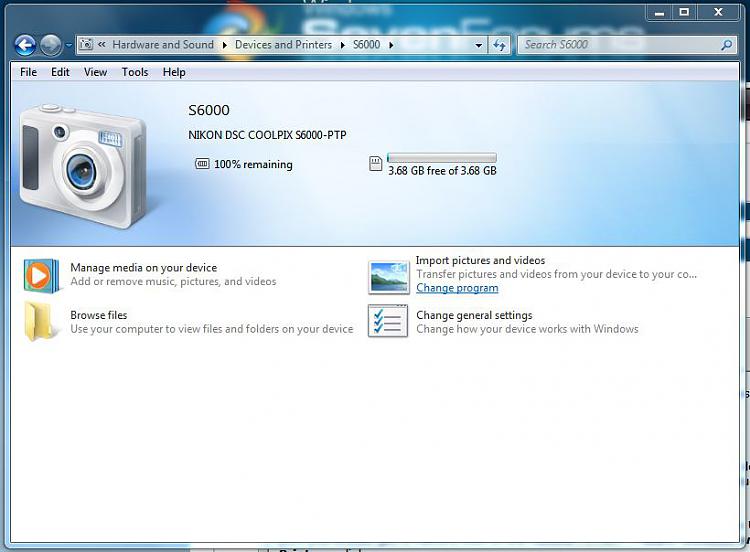Image resolution: width=750 pixels, height=552 pixels.
Task: Open the recent pages dropdown beside the navigation arrows
Action: (x=68, y=45)
